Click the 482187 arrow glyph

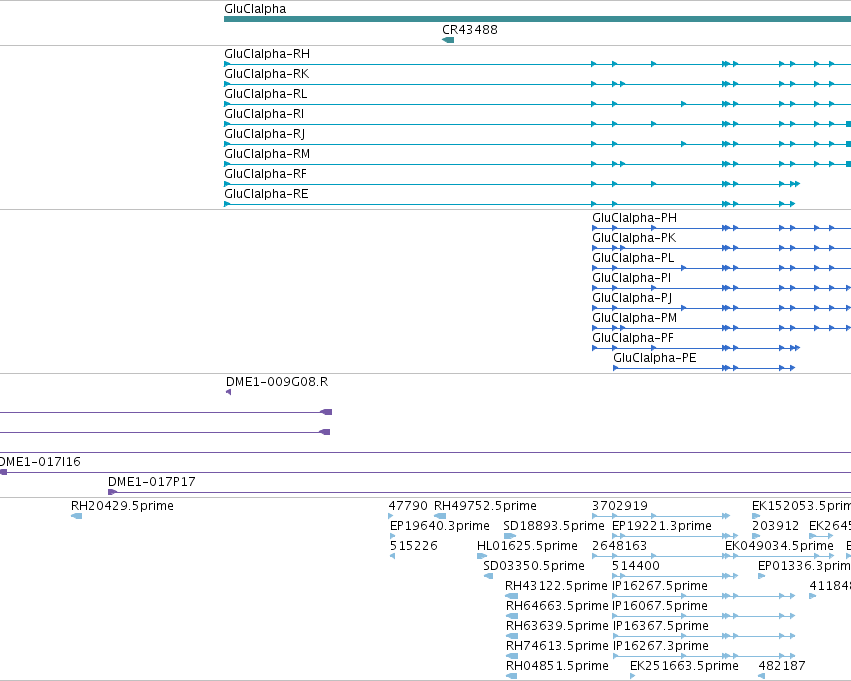[761, 676]
